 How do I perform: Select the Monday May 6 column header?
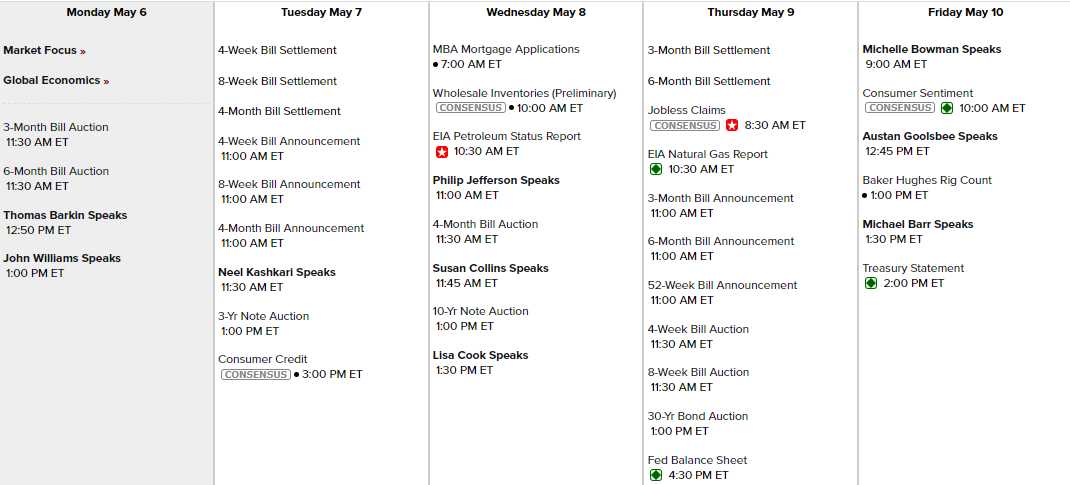tap(106, 13)
